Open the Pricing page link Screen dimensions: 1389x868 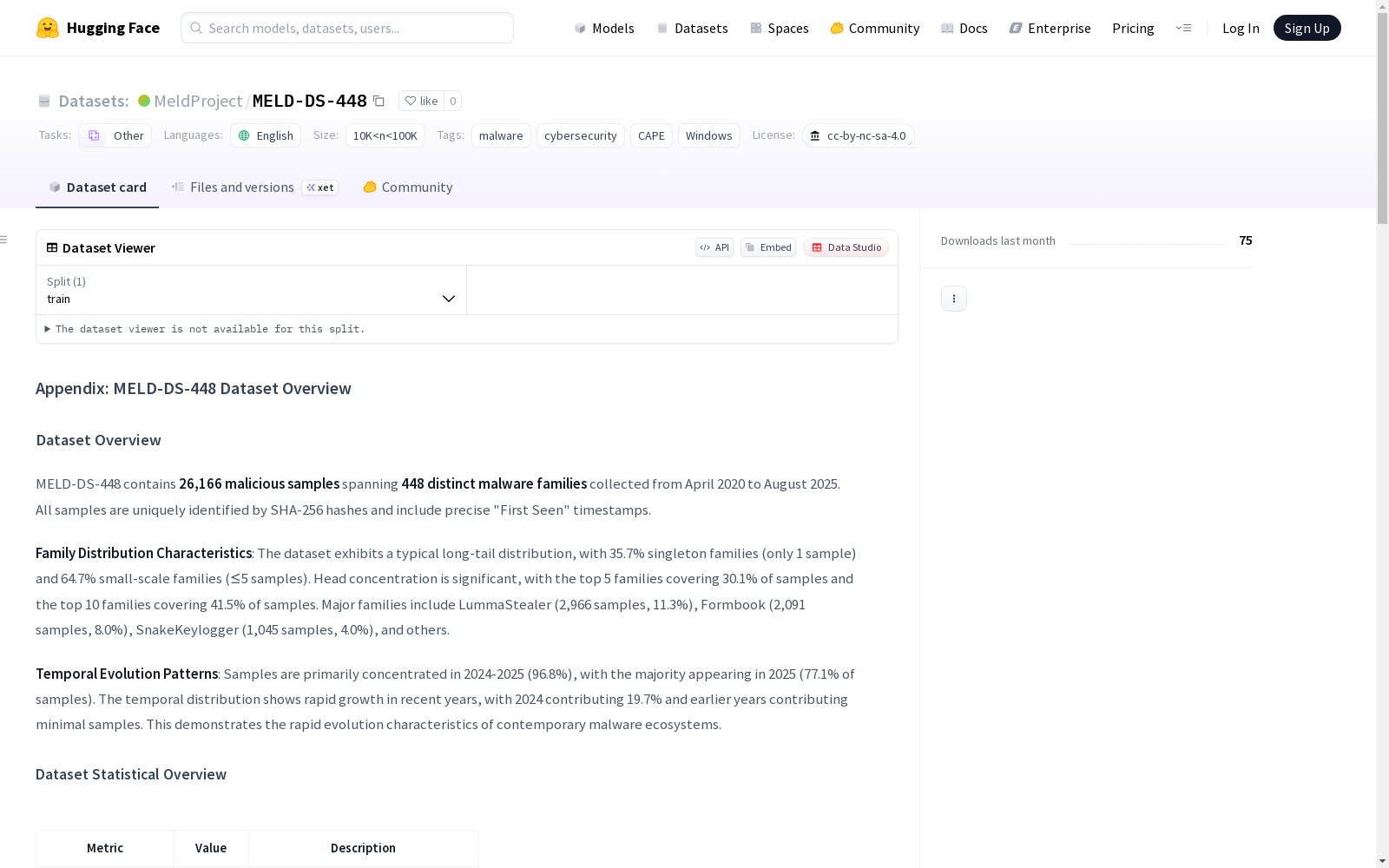(1133, 28)
